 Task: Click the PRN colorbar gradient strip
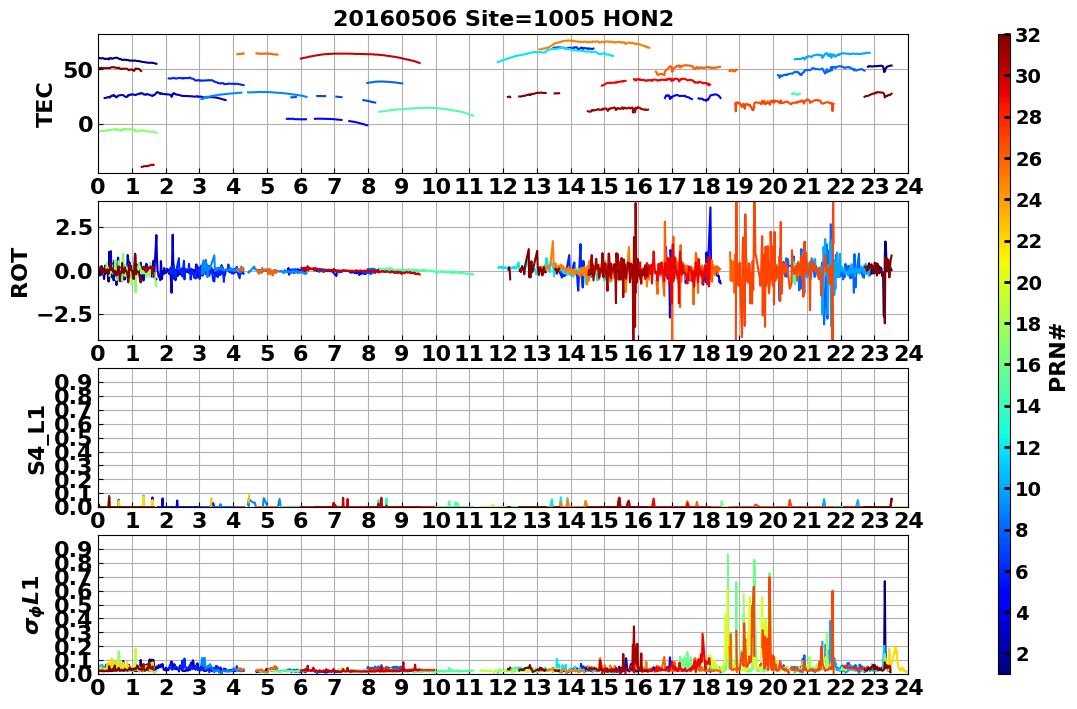[x=1004, y=353]
